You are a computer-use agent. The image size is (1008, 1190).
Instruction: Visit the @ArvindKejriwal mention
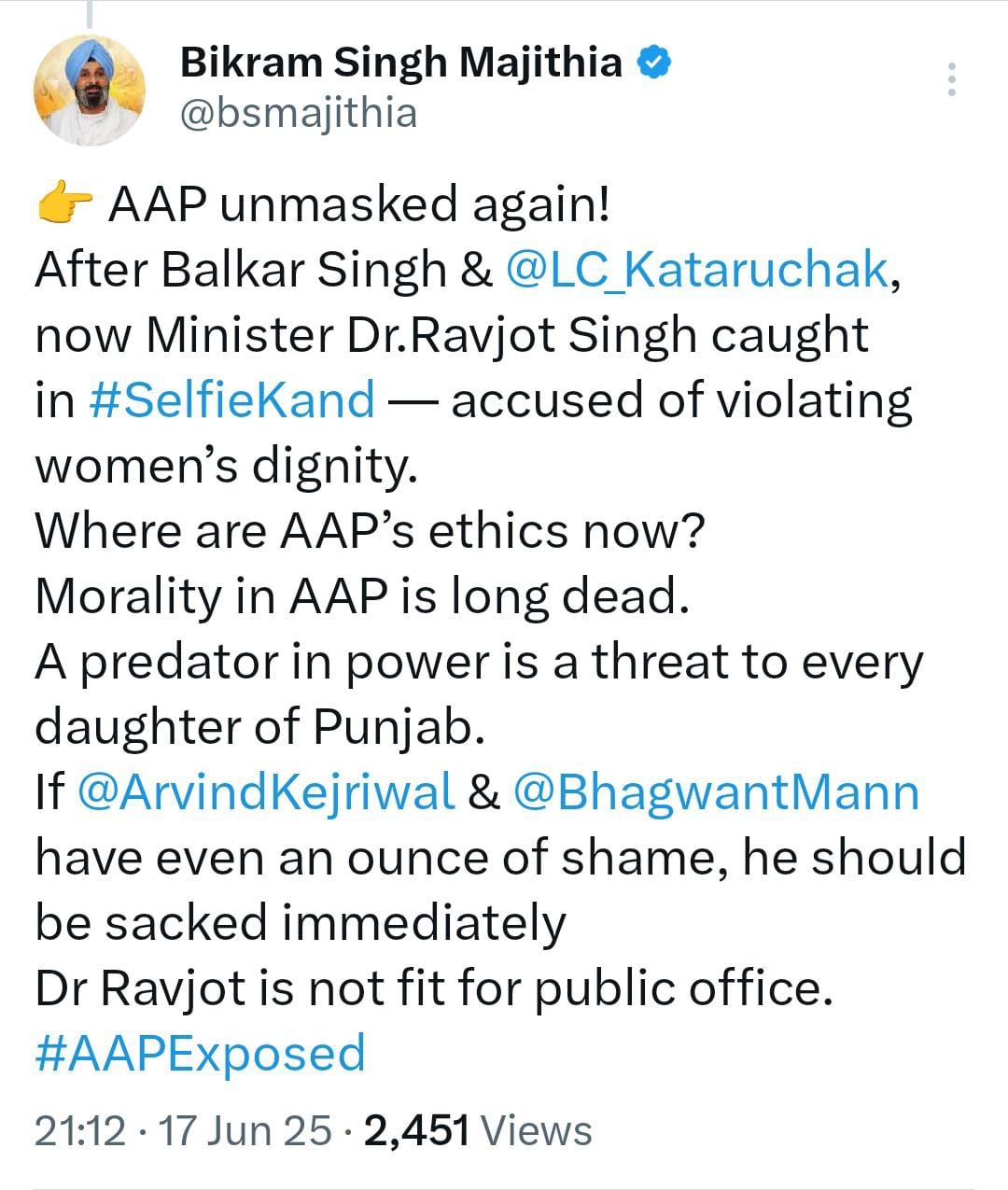coord(267,792)
